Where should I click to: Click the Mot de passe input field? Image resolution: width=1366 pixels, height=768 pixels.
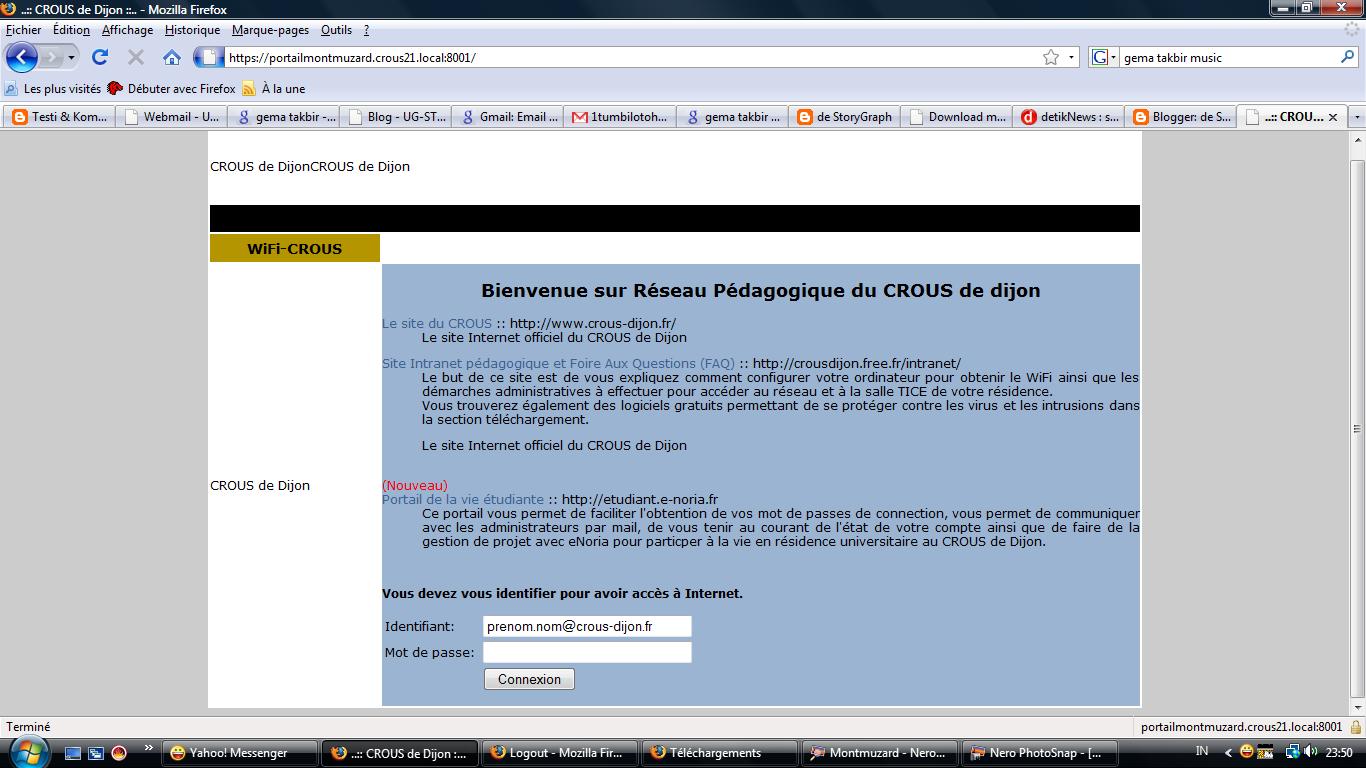click(x=587, y=652)
